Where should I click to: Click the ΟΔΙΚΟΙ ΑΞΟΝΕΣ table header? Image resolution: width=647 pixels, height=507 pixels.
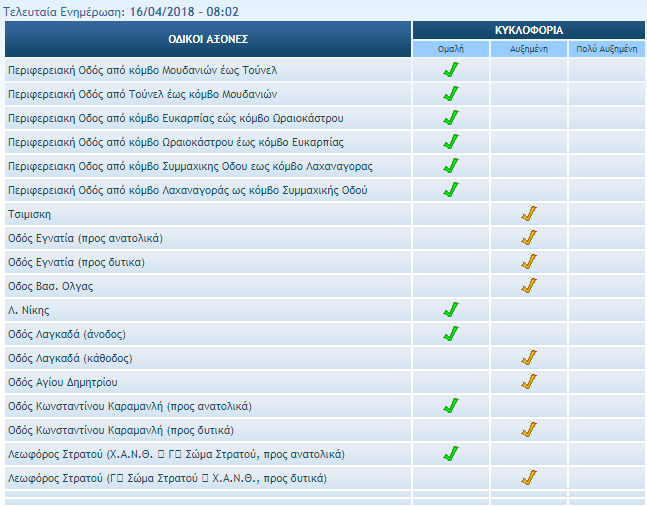pyautogui.click(x=208, y=39)
